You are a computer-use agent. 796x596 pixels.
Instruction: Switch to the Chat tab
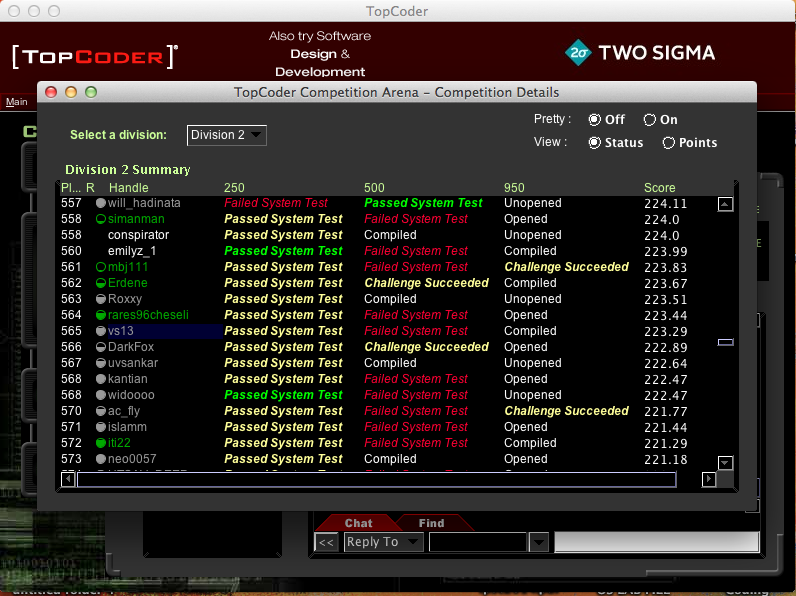358,523
